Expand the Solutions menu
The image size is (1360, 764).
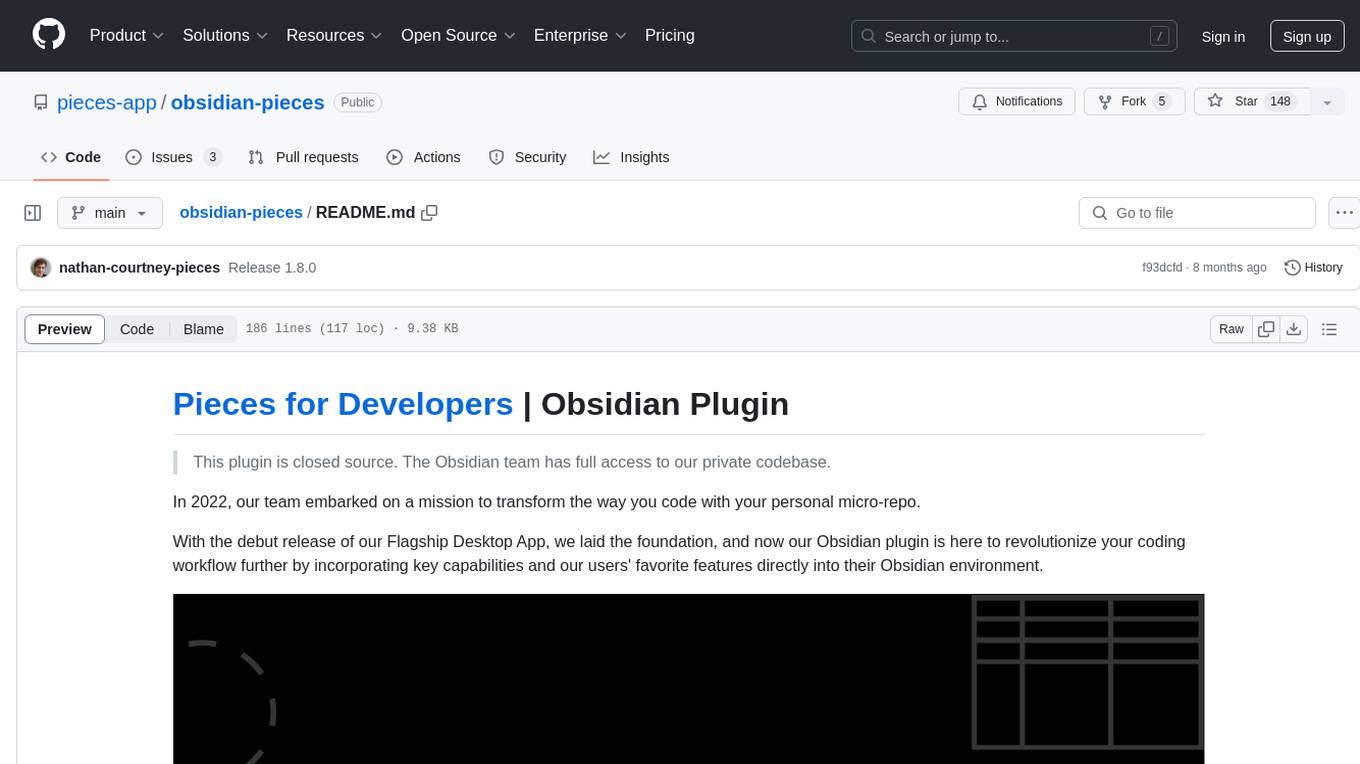pyautogui.click(x=225, y=35)
